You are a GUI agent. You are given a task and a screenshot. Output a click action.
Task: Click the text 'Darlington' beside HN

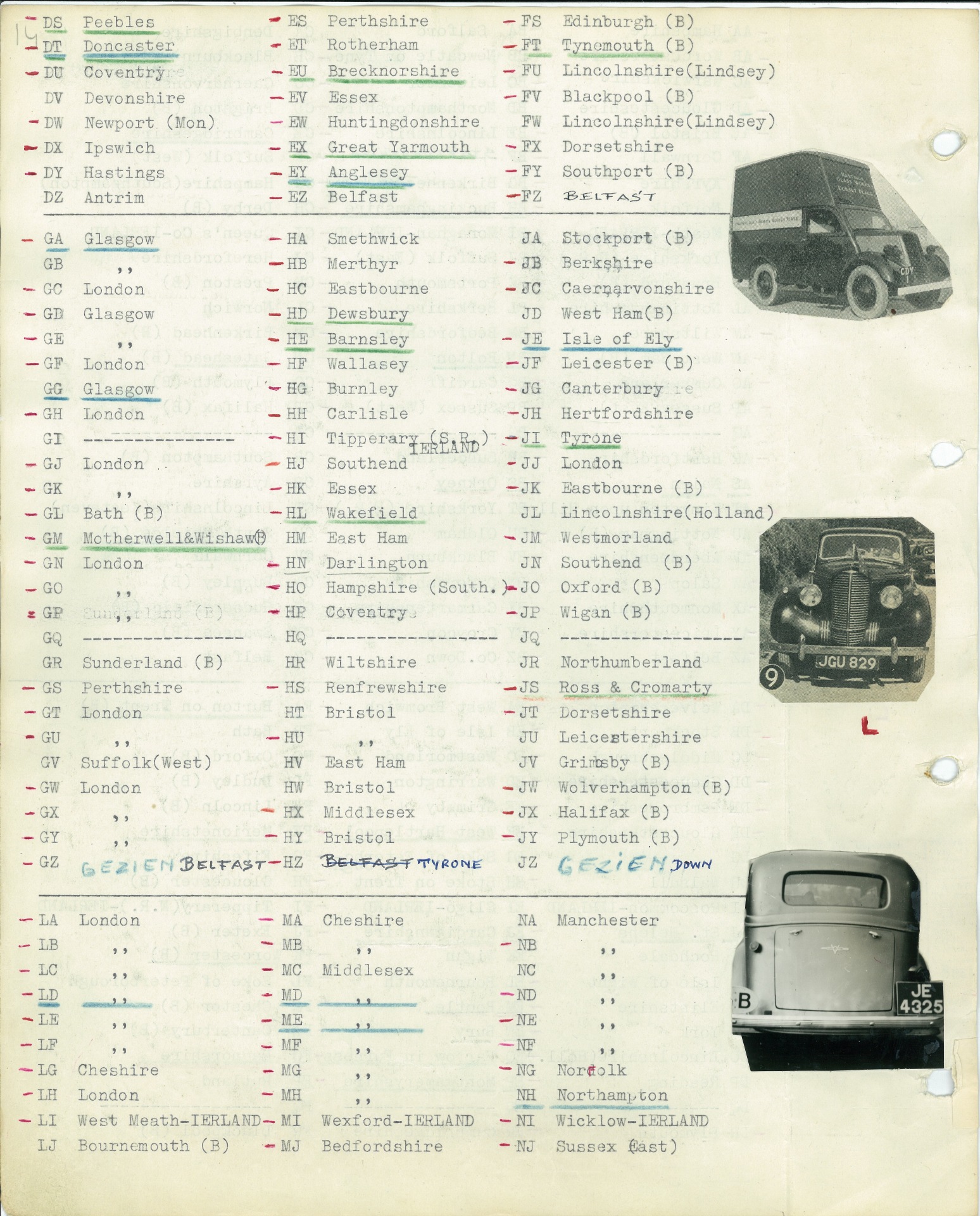pos(376,563)
